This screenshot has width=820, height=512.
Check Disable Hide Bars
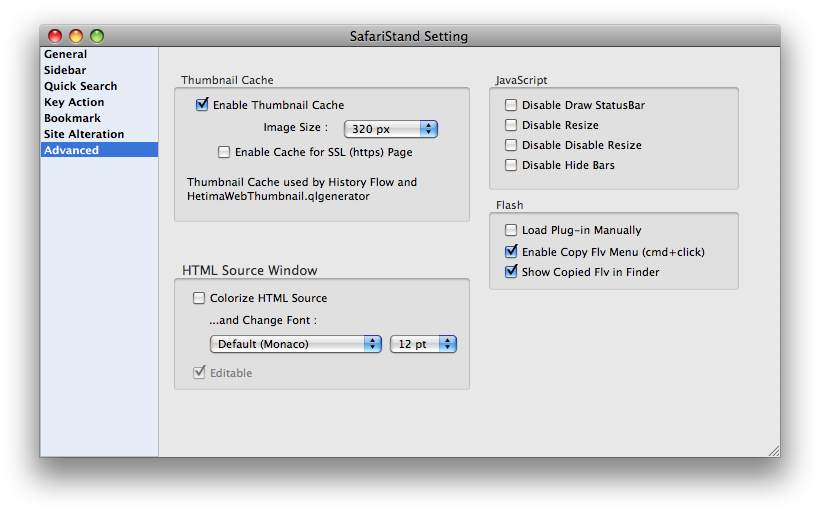pyautogui.click(x=511, y=165)
